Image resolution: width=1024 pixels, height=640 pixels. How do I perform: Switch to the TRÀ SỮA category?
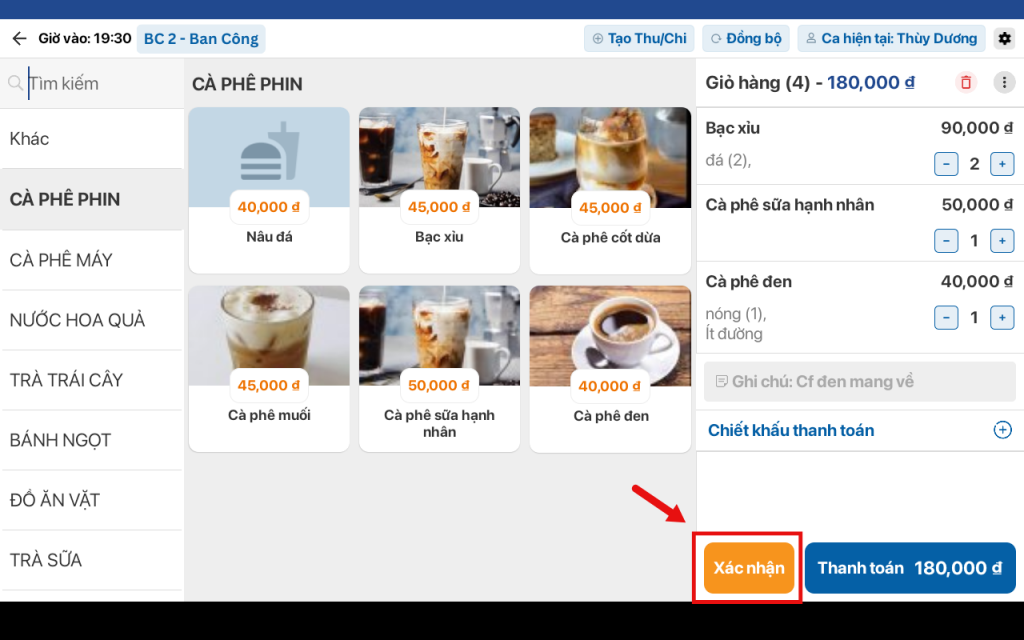click(46, 560)
